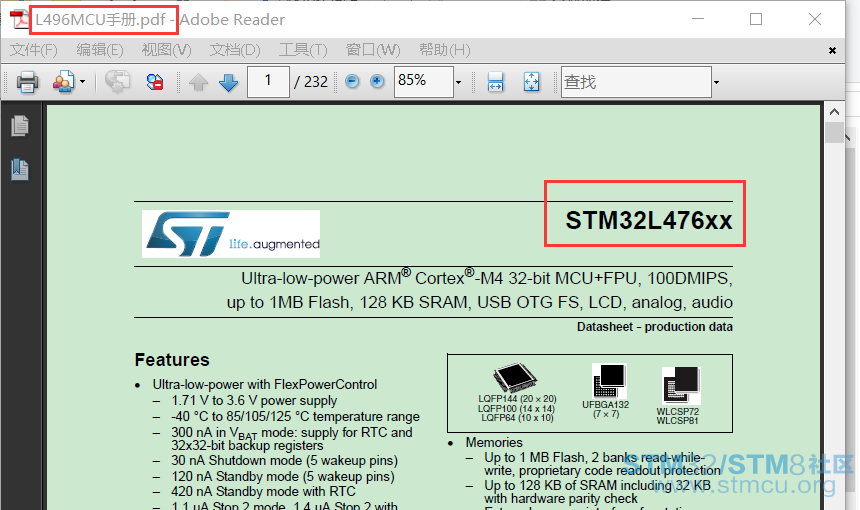Zoom in with the plus button
Image resolution: width=860 pixels, height=510 pixels.
tap(377, 82)
